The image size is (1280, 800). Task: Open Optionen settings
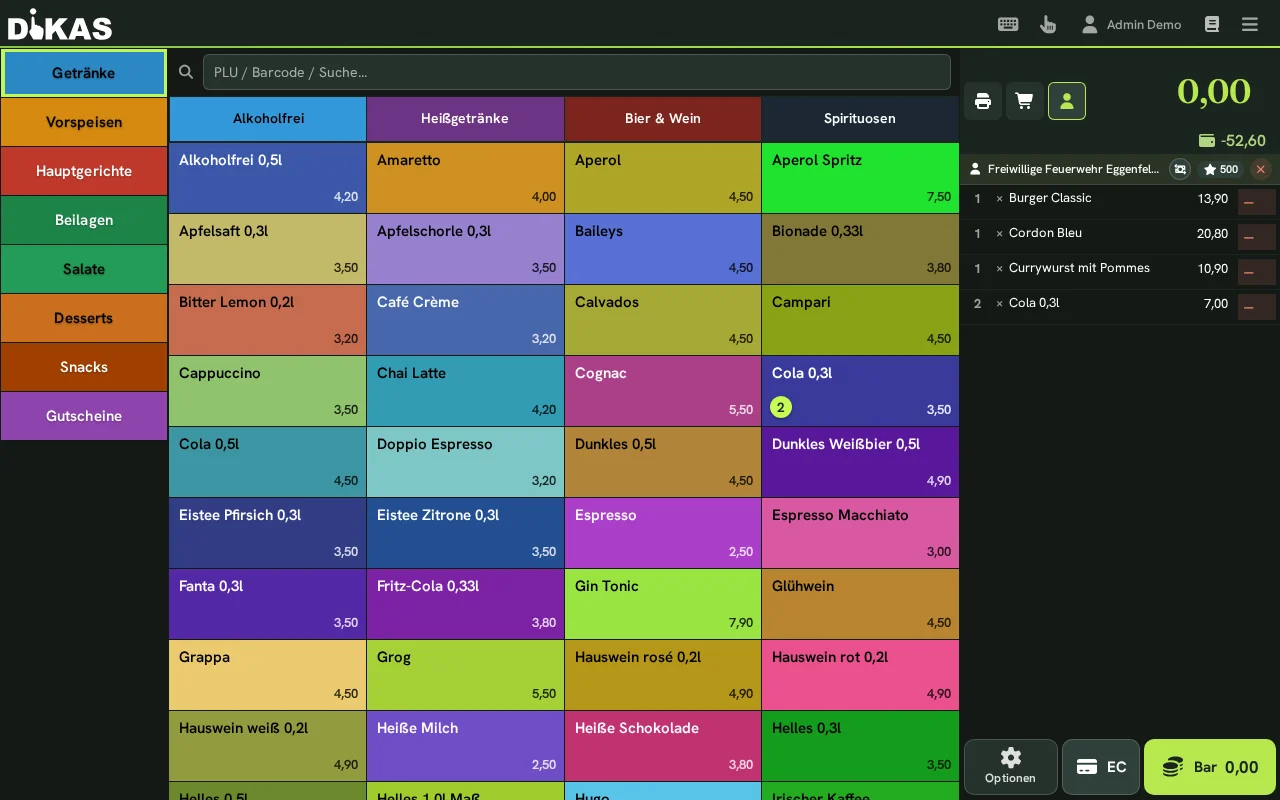(1010, 767)
